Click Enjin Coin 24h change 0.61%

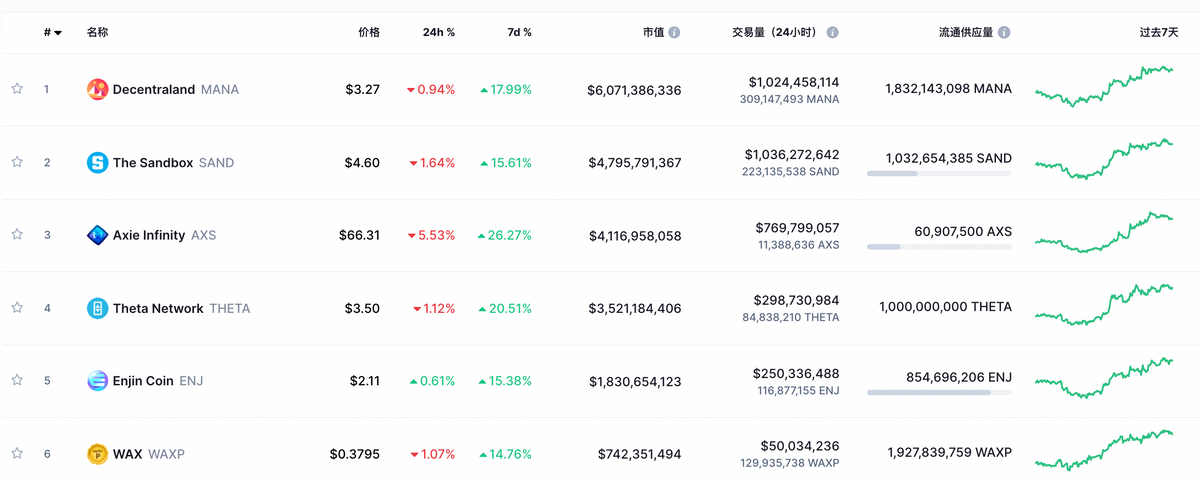tap(432, 382)
